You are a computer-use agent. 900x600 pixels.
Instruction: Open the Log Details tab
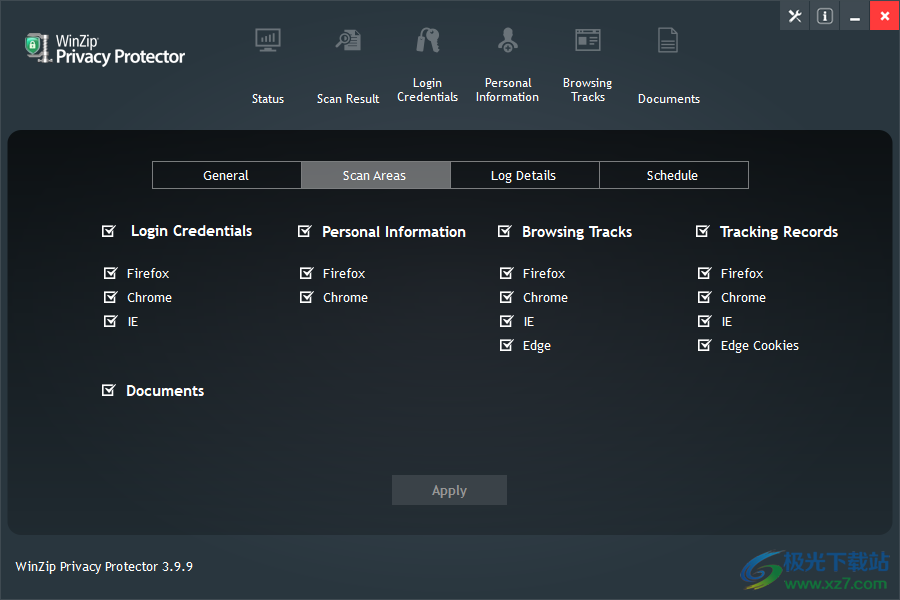525,175
